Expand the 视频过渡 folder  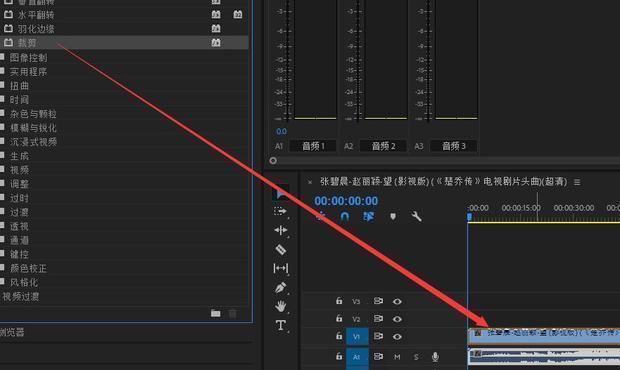21,296
